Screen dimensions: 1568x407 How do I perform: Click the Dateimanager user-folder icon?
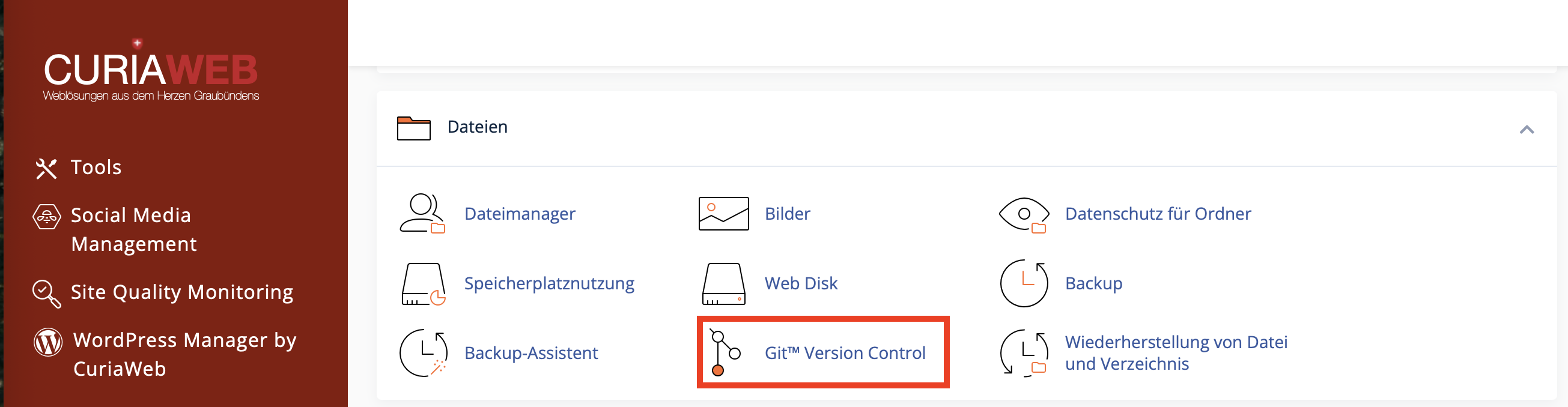coord(422,214)
